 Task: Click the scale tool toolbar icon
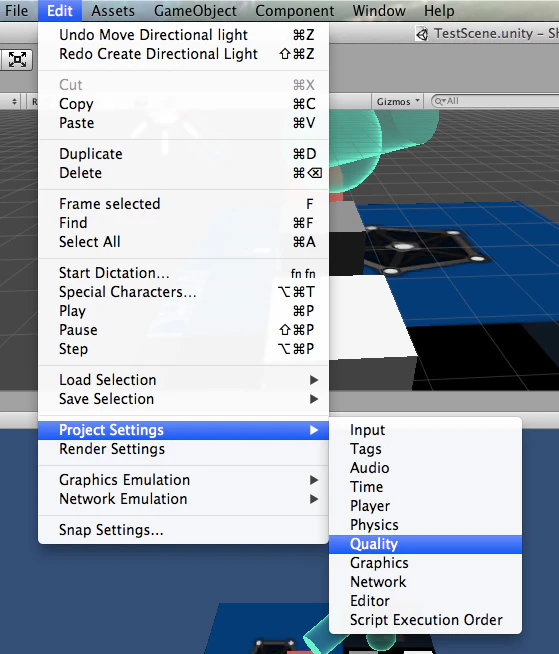(x=16, y=60)
